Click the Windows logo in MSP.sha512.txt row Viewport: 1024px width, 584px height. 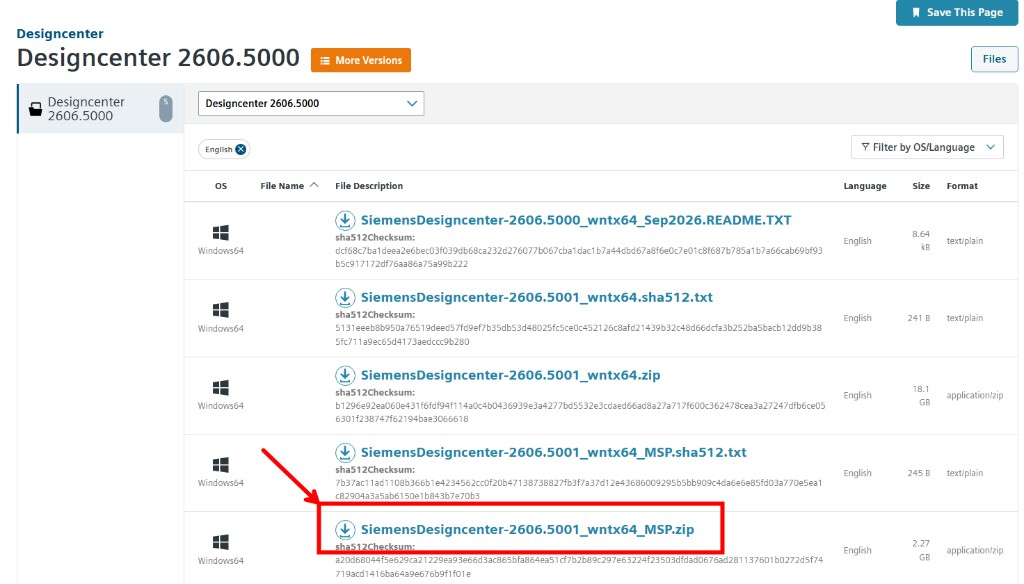[x=221, y=464]
